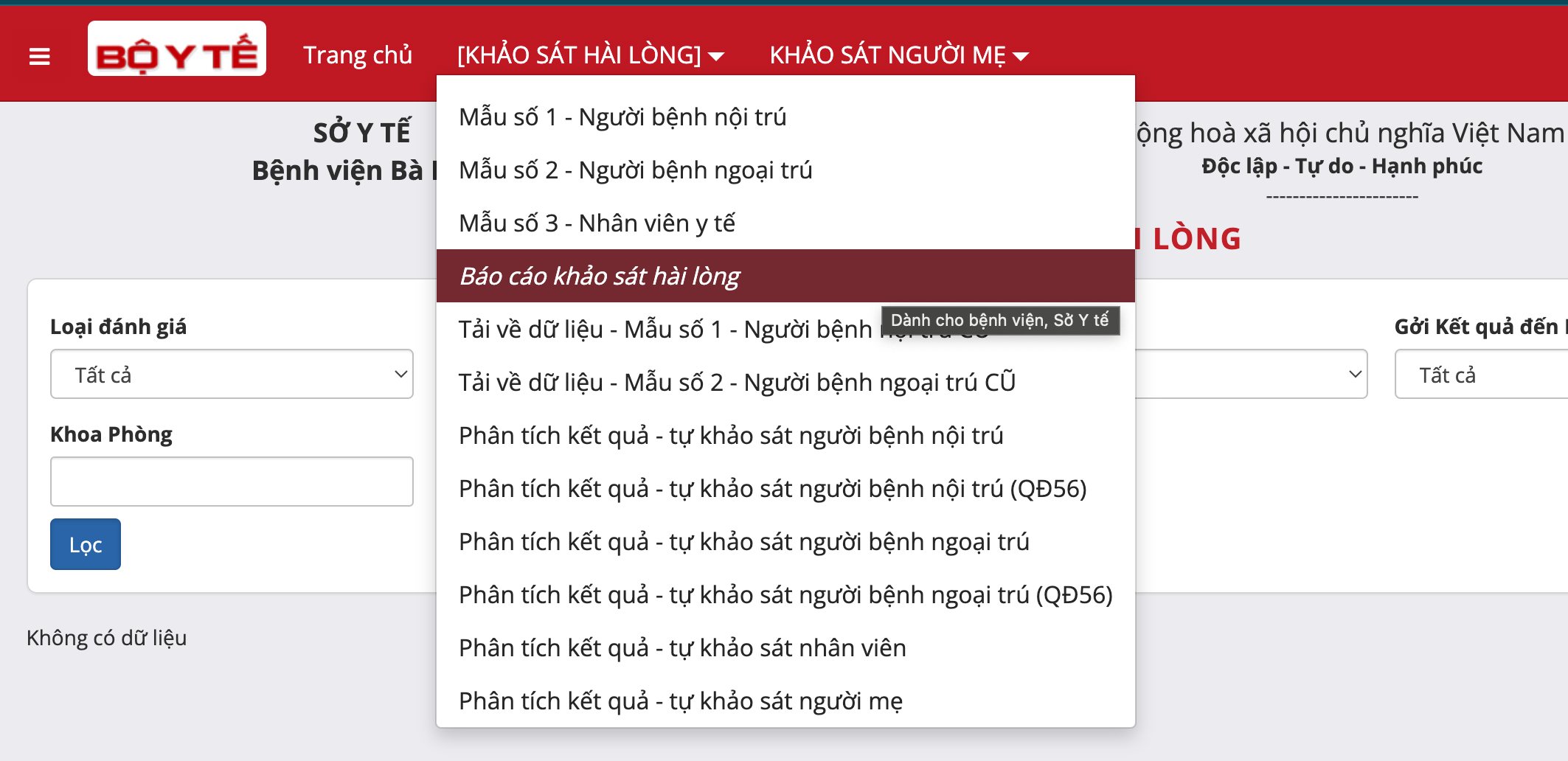The height and width of the screenshot is (761, 1568).
Task: Select Phân tích kết quả tự khảo sát người mẹ
Action: (680, 701)
